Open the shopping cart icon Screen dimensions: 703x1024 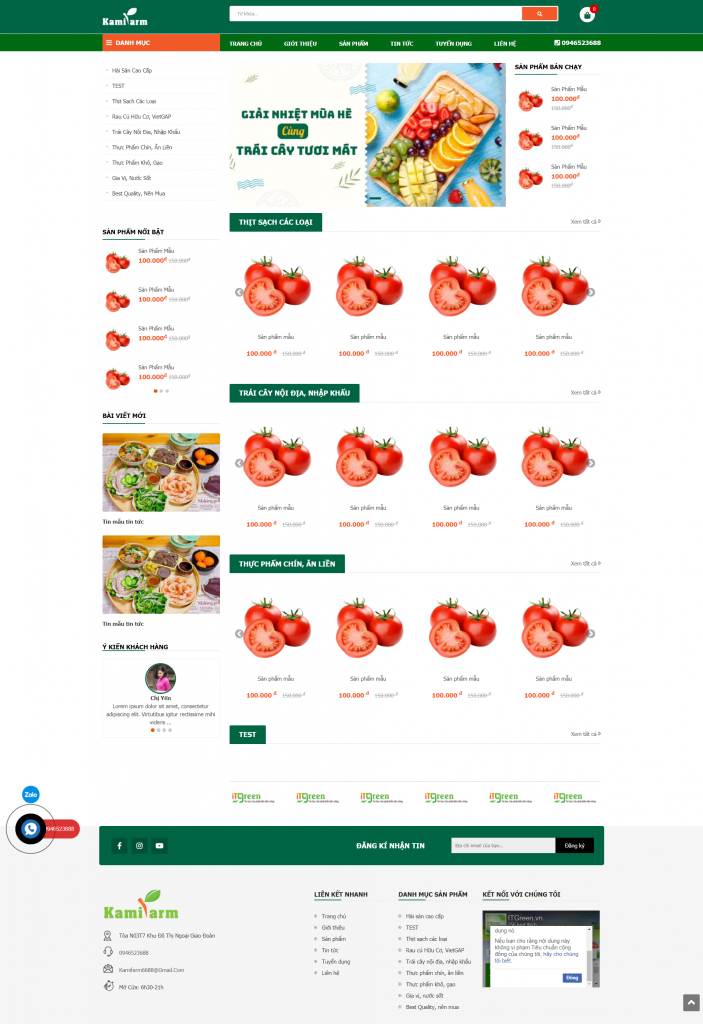point(587,15)
